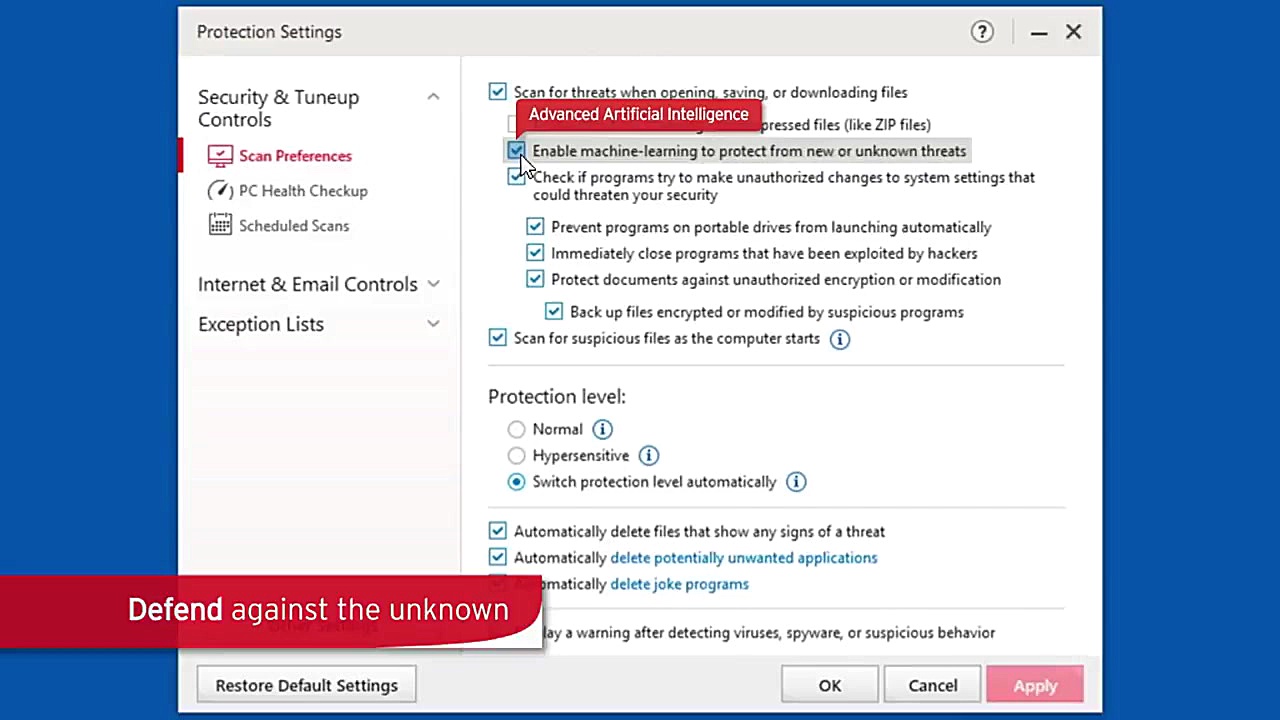Open Scheduled Scans page
This screenshot has height=720, width=1280.
point(294,226)
